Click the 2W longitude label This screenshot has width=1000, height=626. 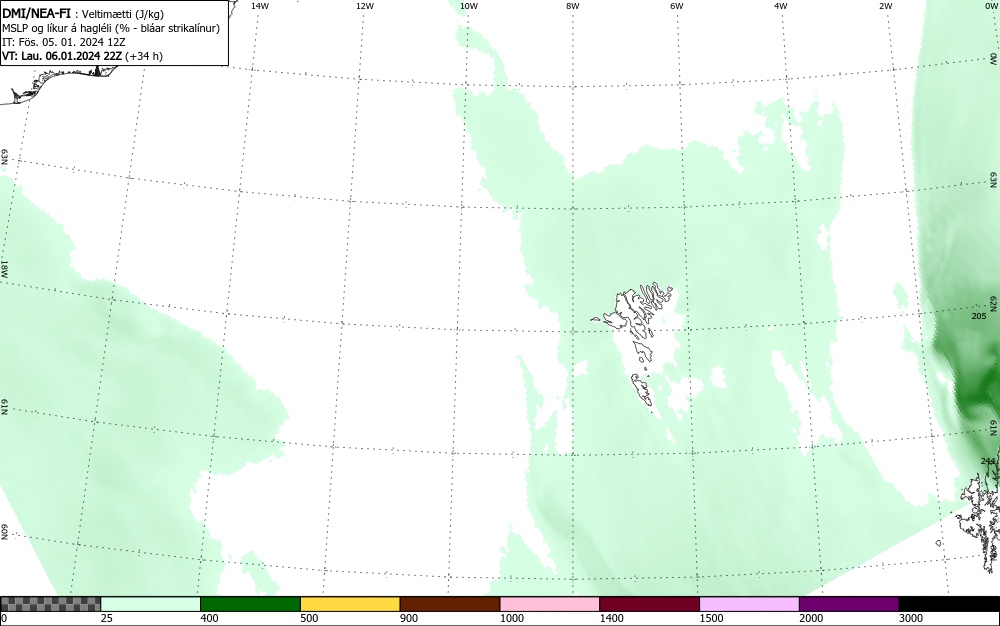pos(885,6)
